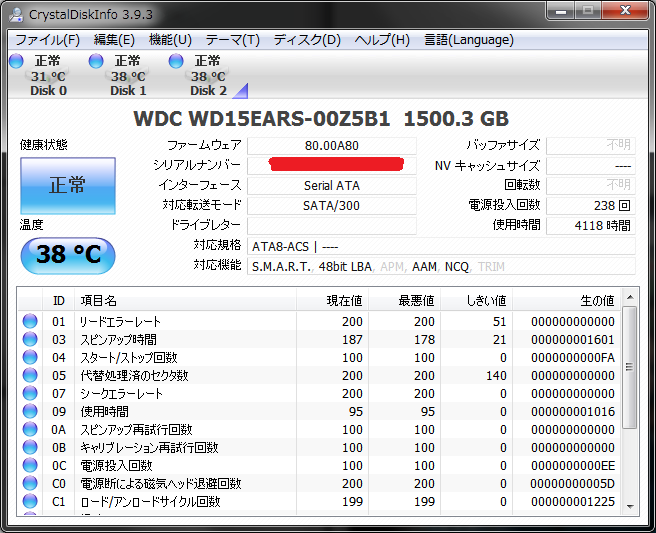Click the 使用時間 field 4118 時間

tap(591, 226)
